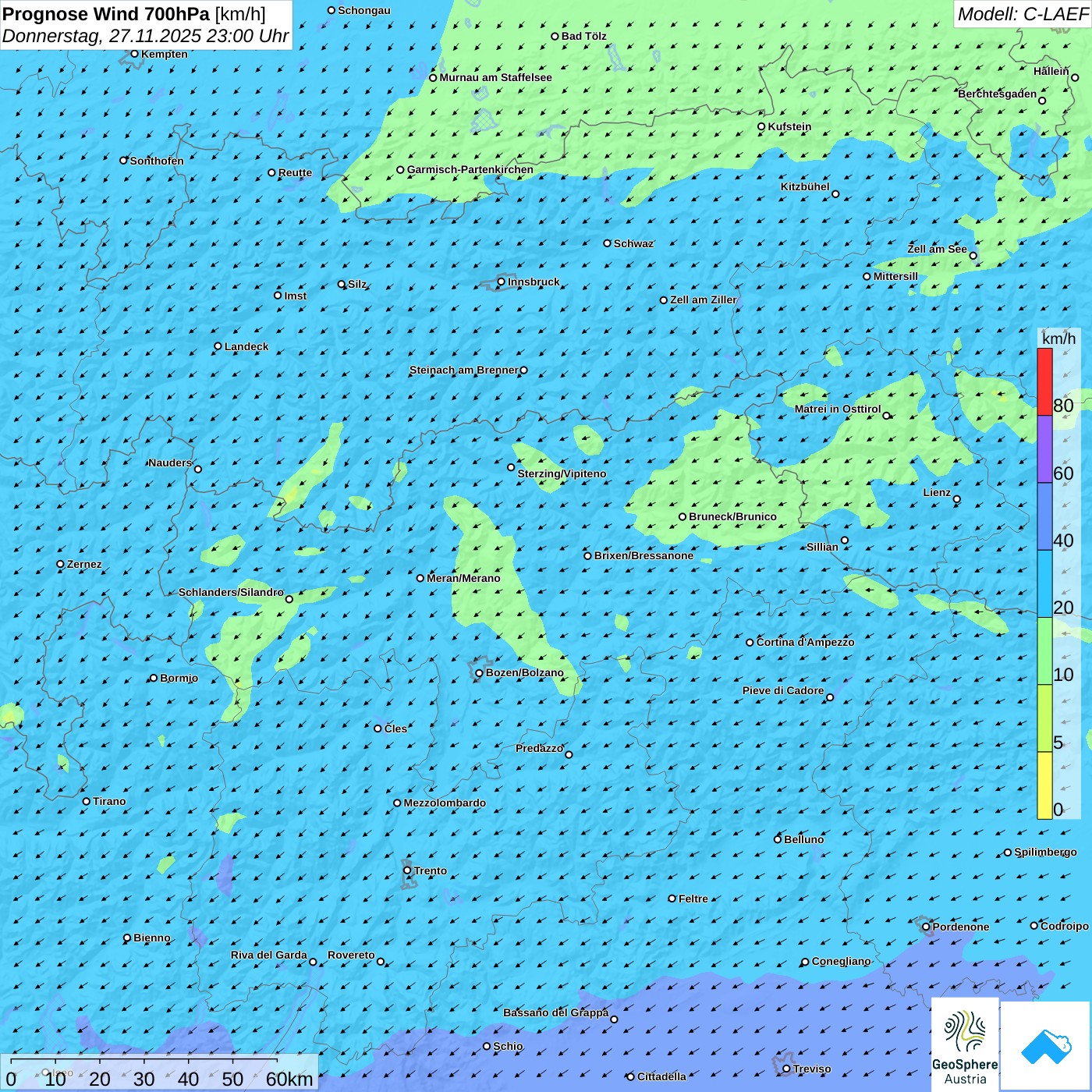Image resolution: width=1092 pixels, height=1092 pixels.
Task: Click the Bozen/Bolzano city label
Action: [x=524, y=672]
